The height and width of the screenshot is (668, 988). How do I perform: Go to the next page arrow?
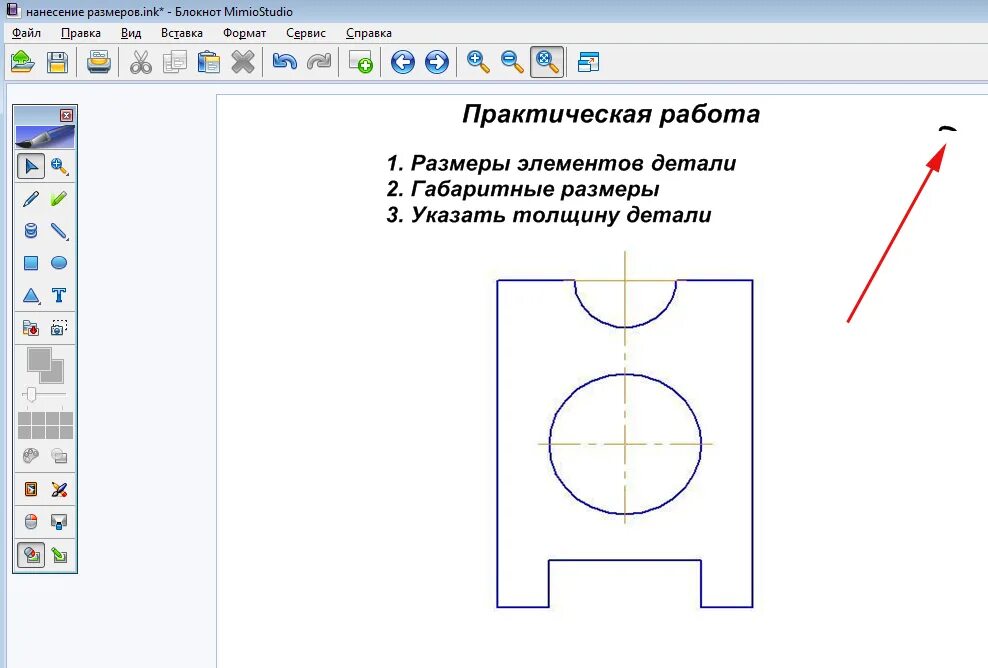tap(437, 62)
